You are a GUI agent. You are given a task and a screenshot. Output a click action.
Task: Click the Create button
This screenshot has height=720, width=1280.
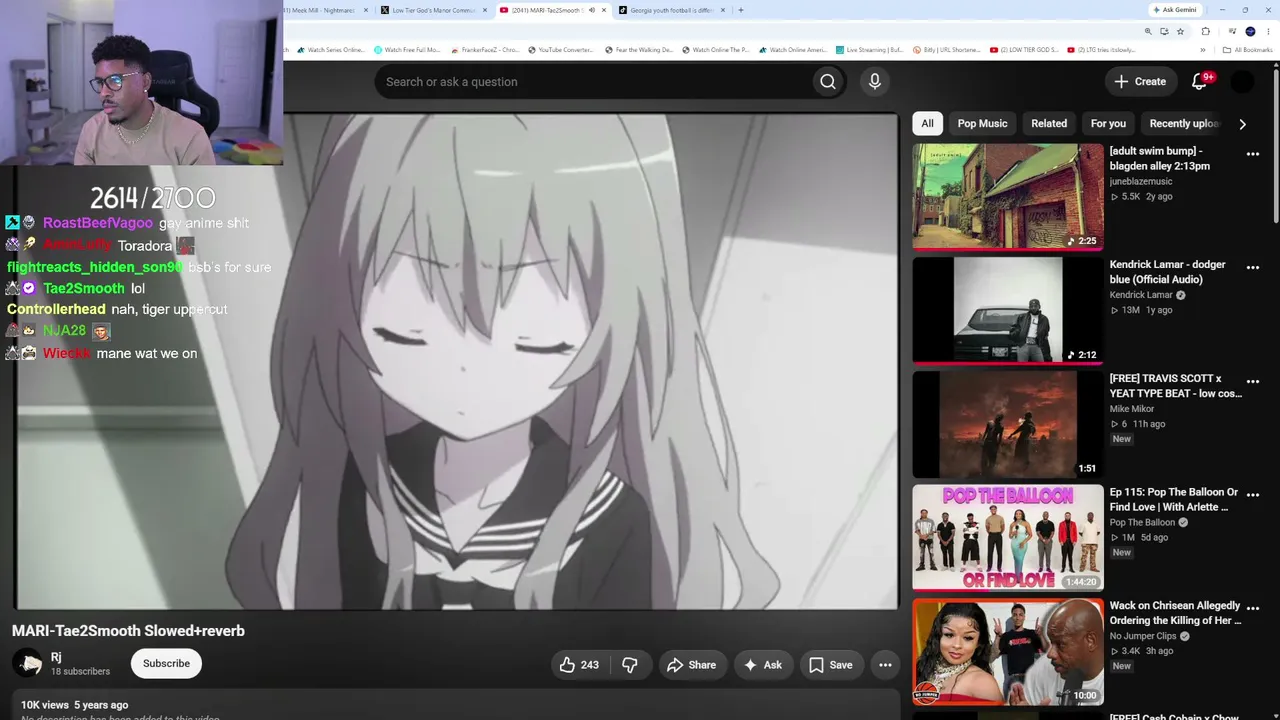pos(1140,82)
